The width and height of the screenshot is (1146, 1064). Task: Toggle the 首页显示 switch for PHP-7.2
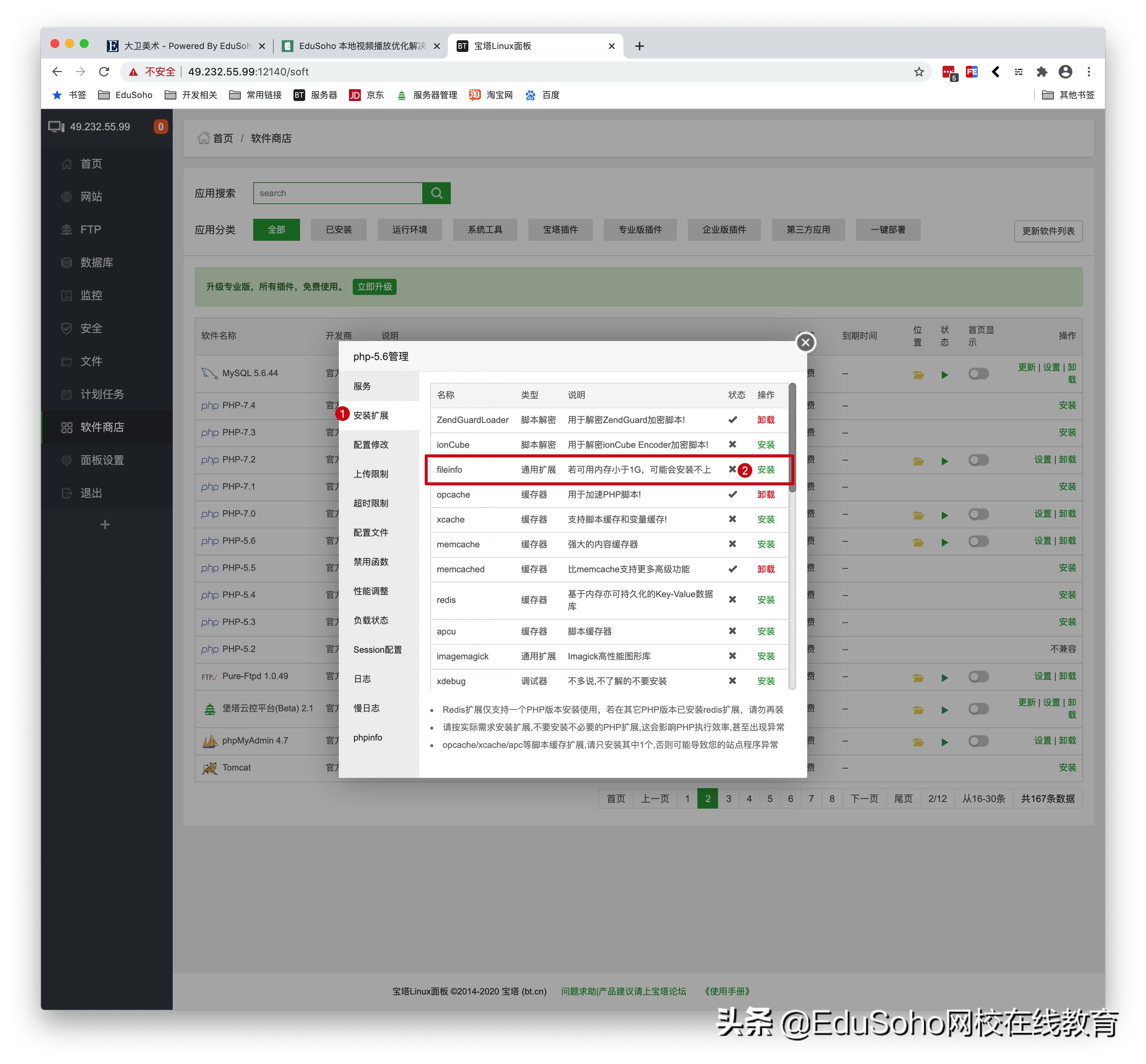(x=978, y=460)
